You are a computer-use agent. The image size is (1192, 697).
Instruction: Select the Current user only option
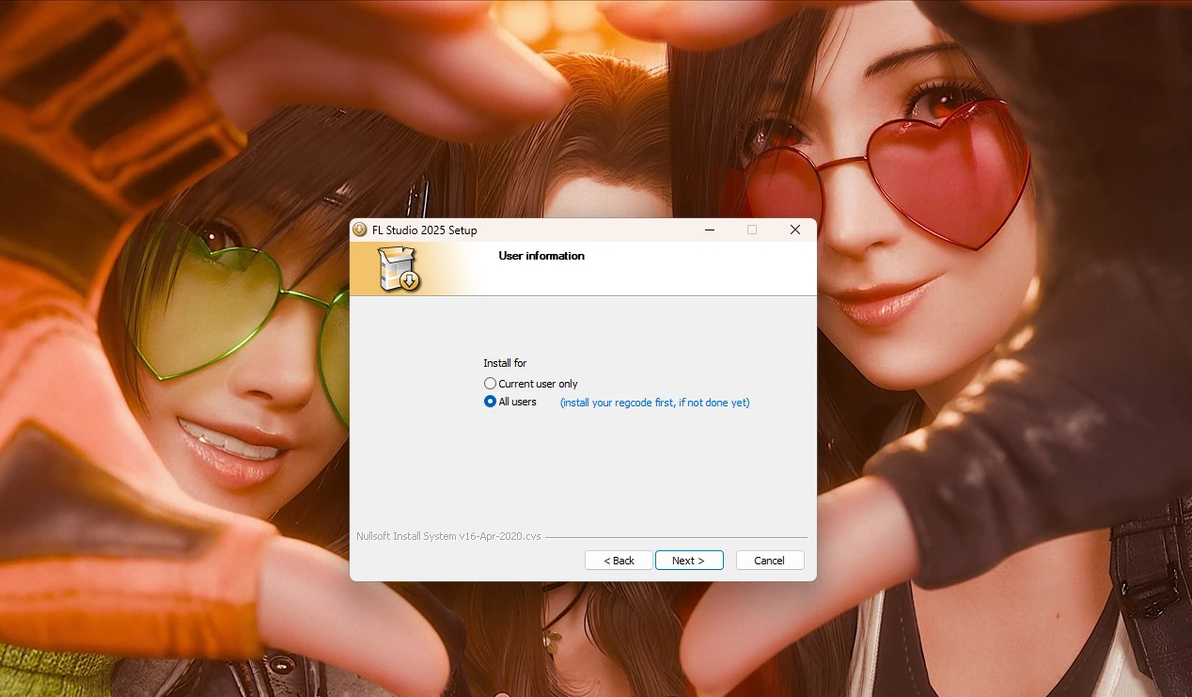[531, 384]
